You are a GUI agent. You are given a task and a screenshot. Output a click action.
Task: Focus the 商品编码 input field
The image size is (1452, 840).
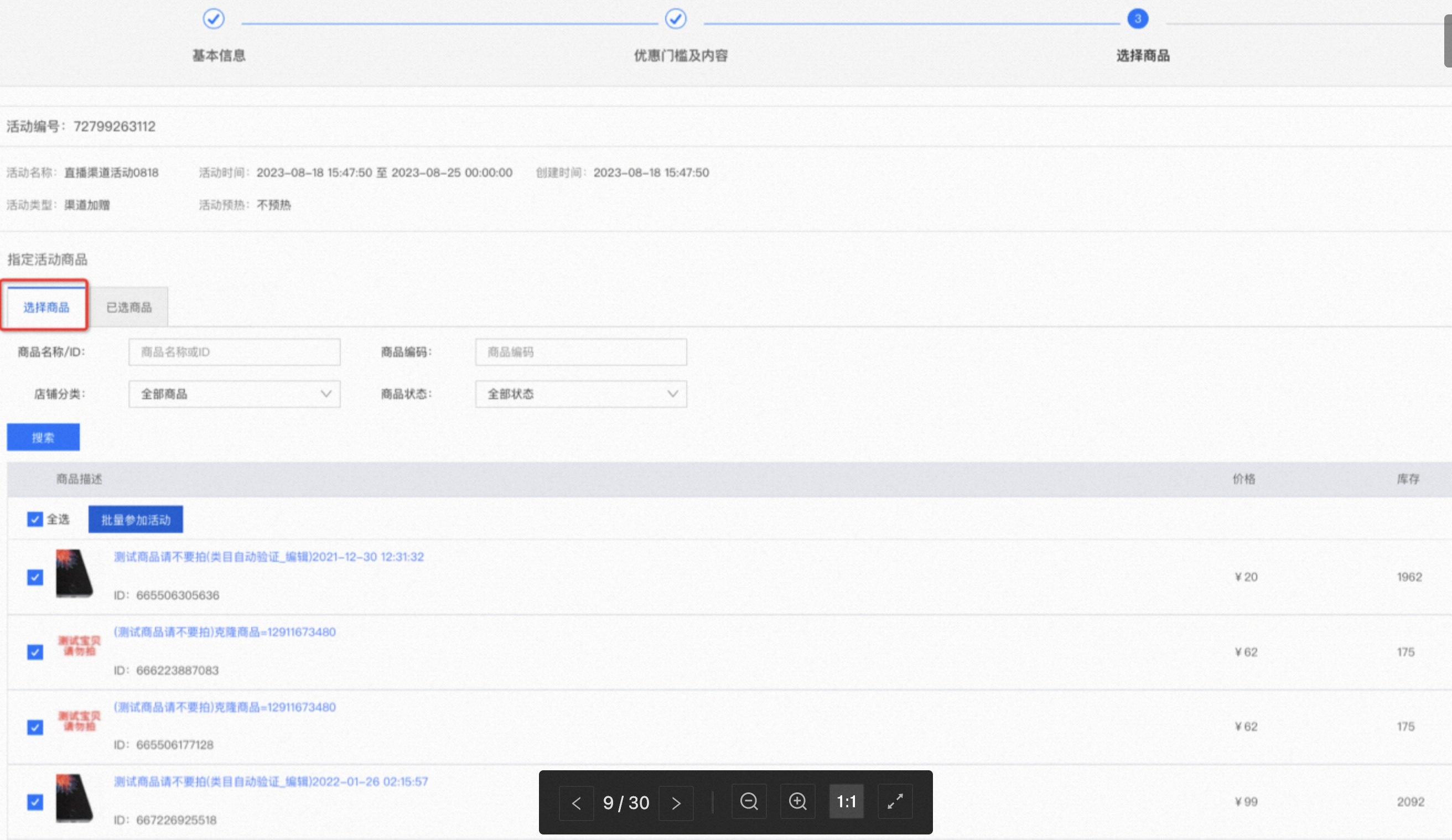[581, 352]
